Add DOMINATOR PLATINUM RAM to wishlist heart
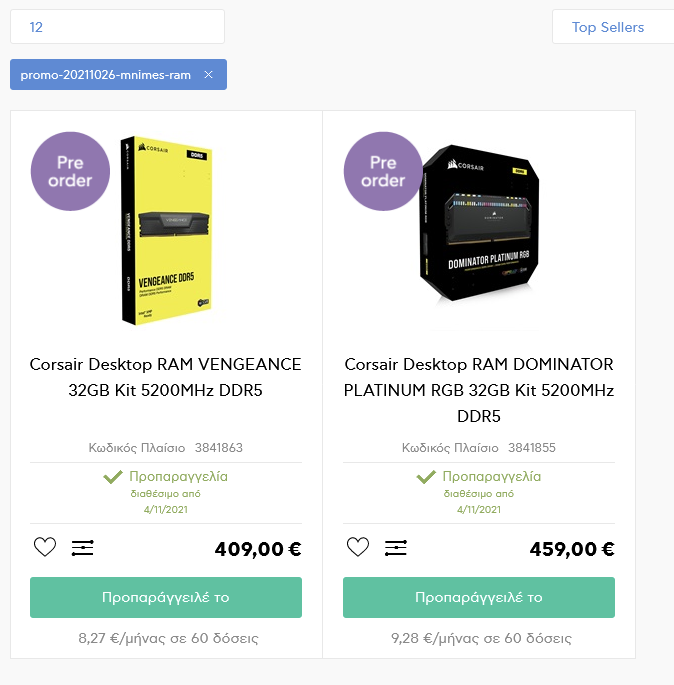 (x=358, y=547)
